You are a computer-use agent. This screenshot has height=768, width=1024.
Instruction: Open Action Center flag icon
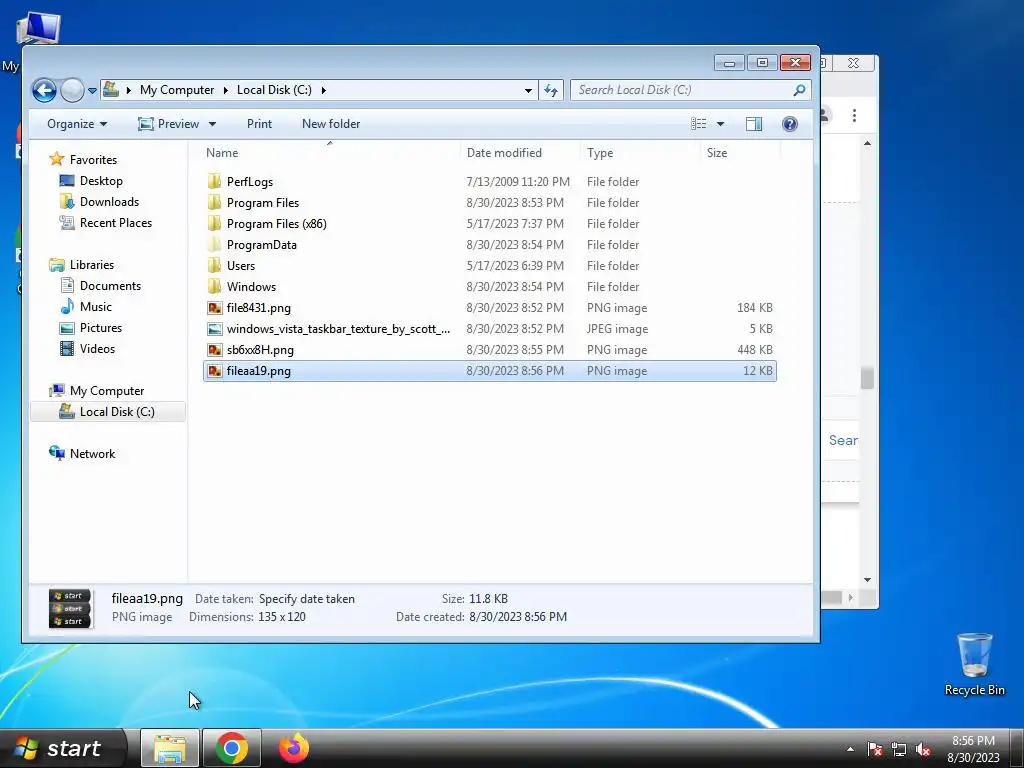click(x=874, y=749)
